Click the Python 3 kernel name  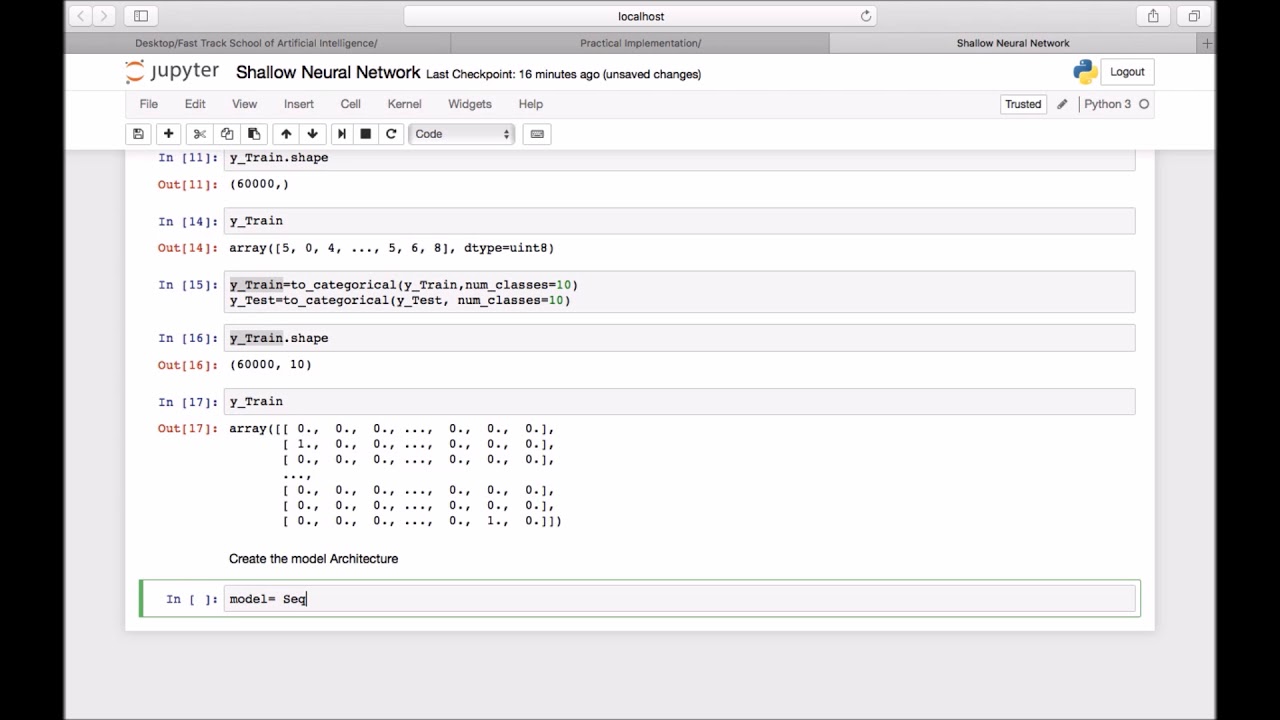(1107, 104)
